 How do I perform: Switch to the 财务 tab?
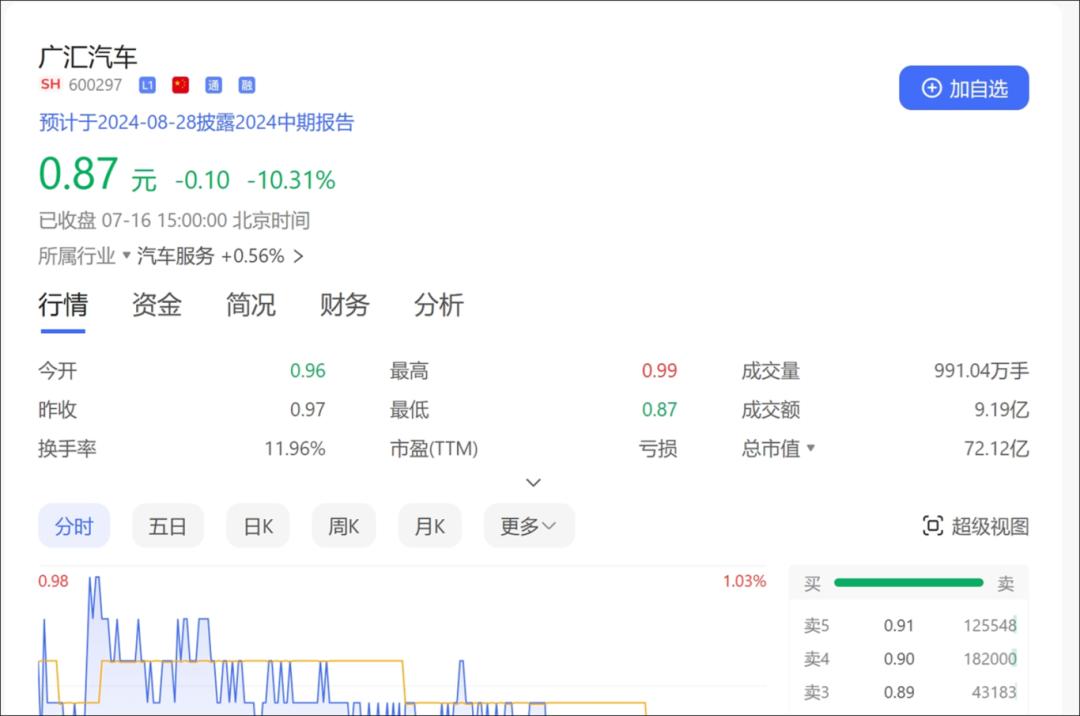(x=344, y=305)
